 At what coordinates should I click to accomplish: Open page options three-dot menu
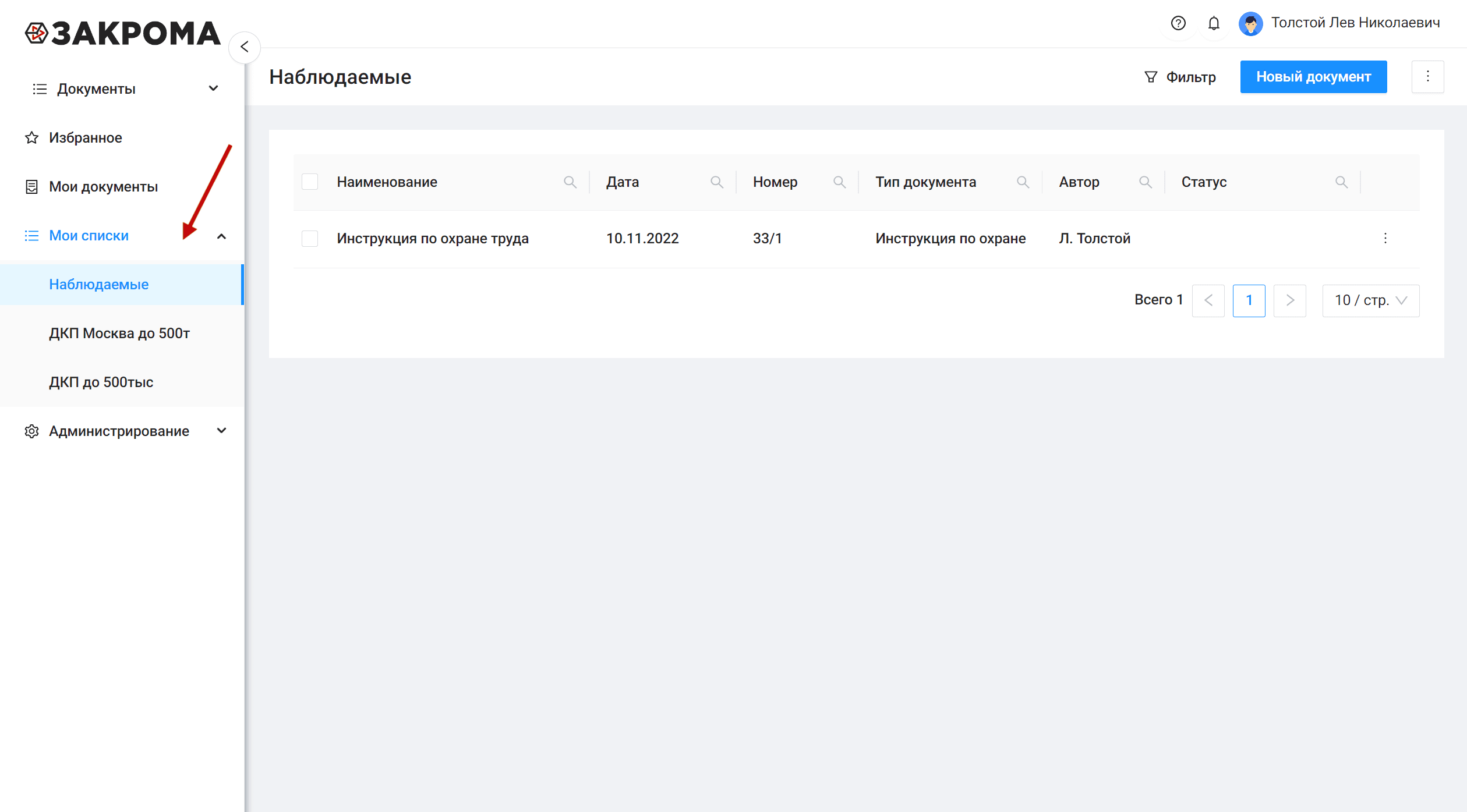tap(1427, 76)
